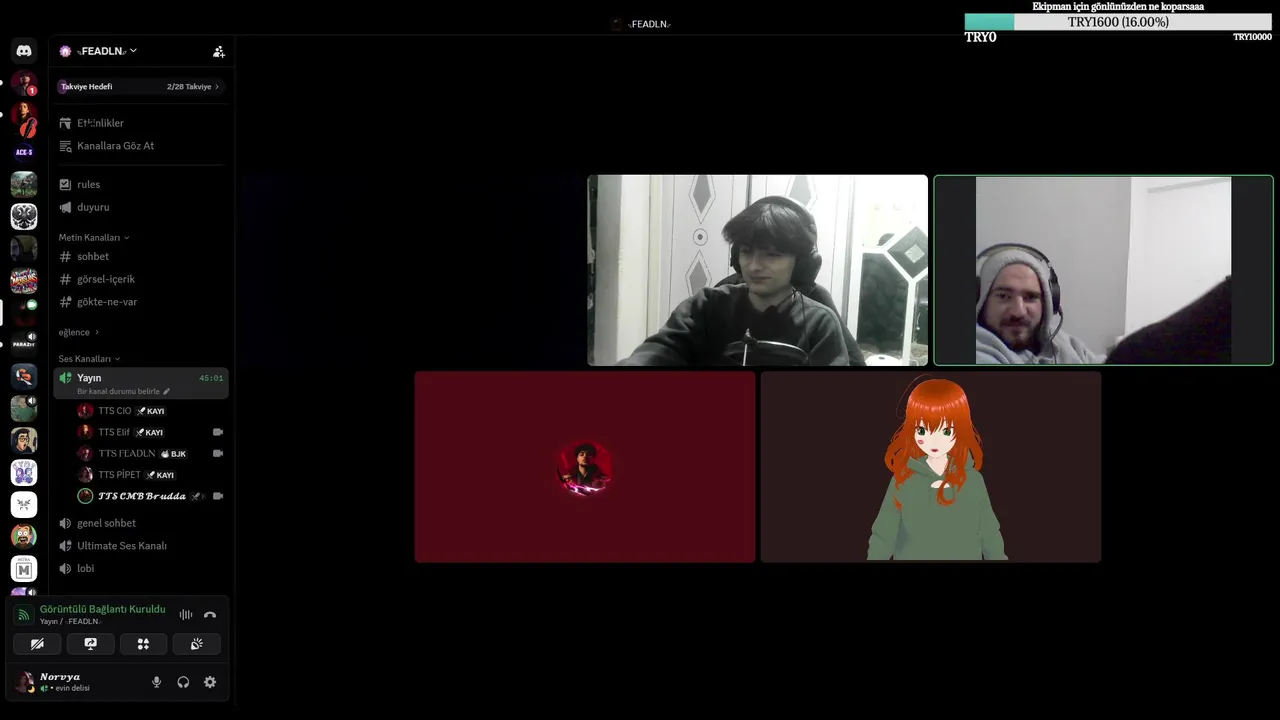Open the soundboard button
The height and width of the screenshot is (720, 1280).
(x=196, y=644)
